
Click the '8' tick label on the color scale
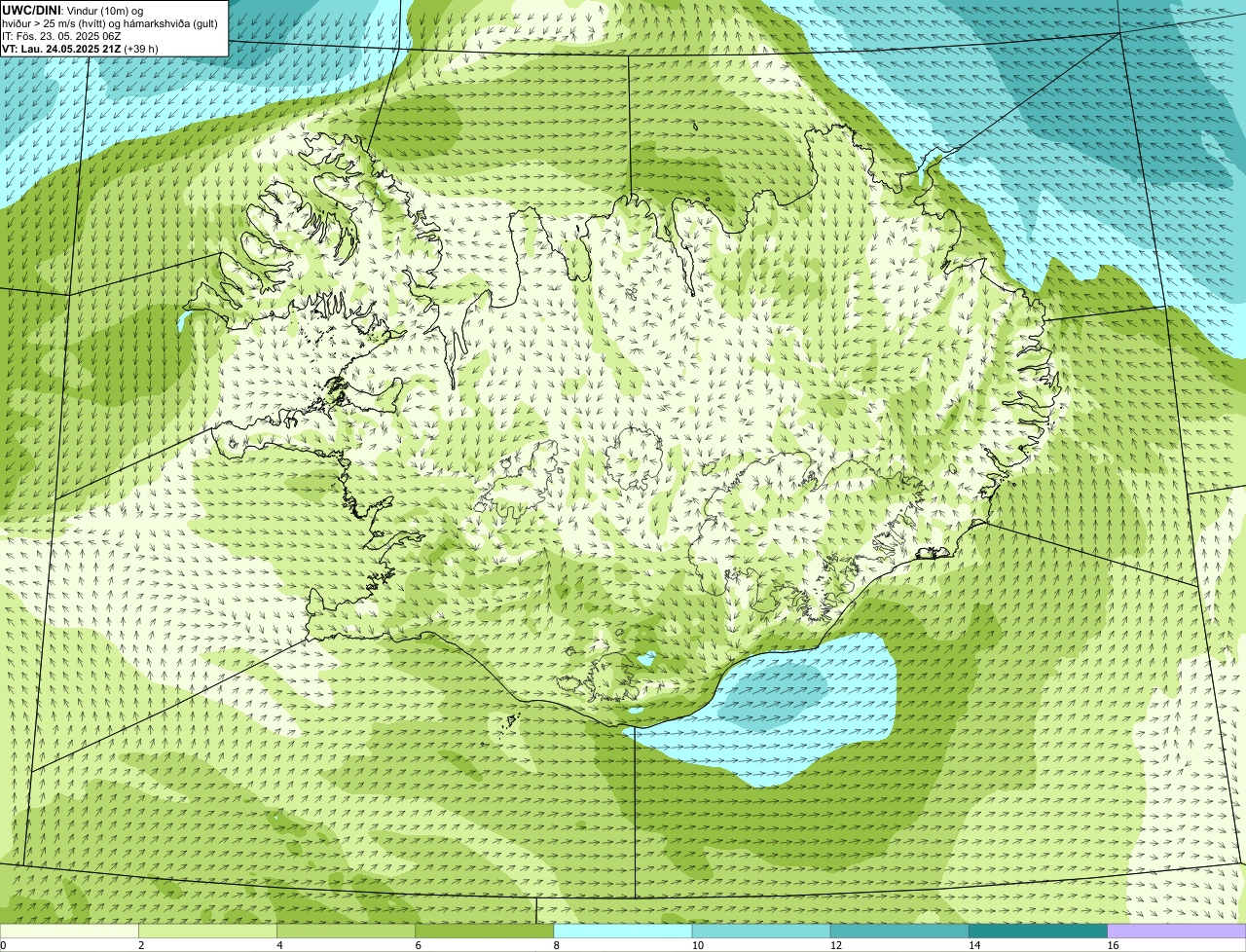[557, 945]
